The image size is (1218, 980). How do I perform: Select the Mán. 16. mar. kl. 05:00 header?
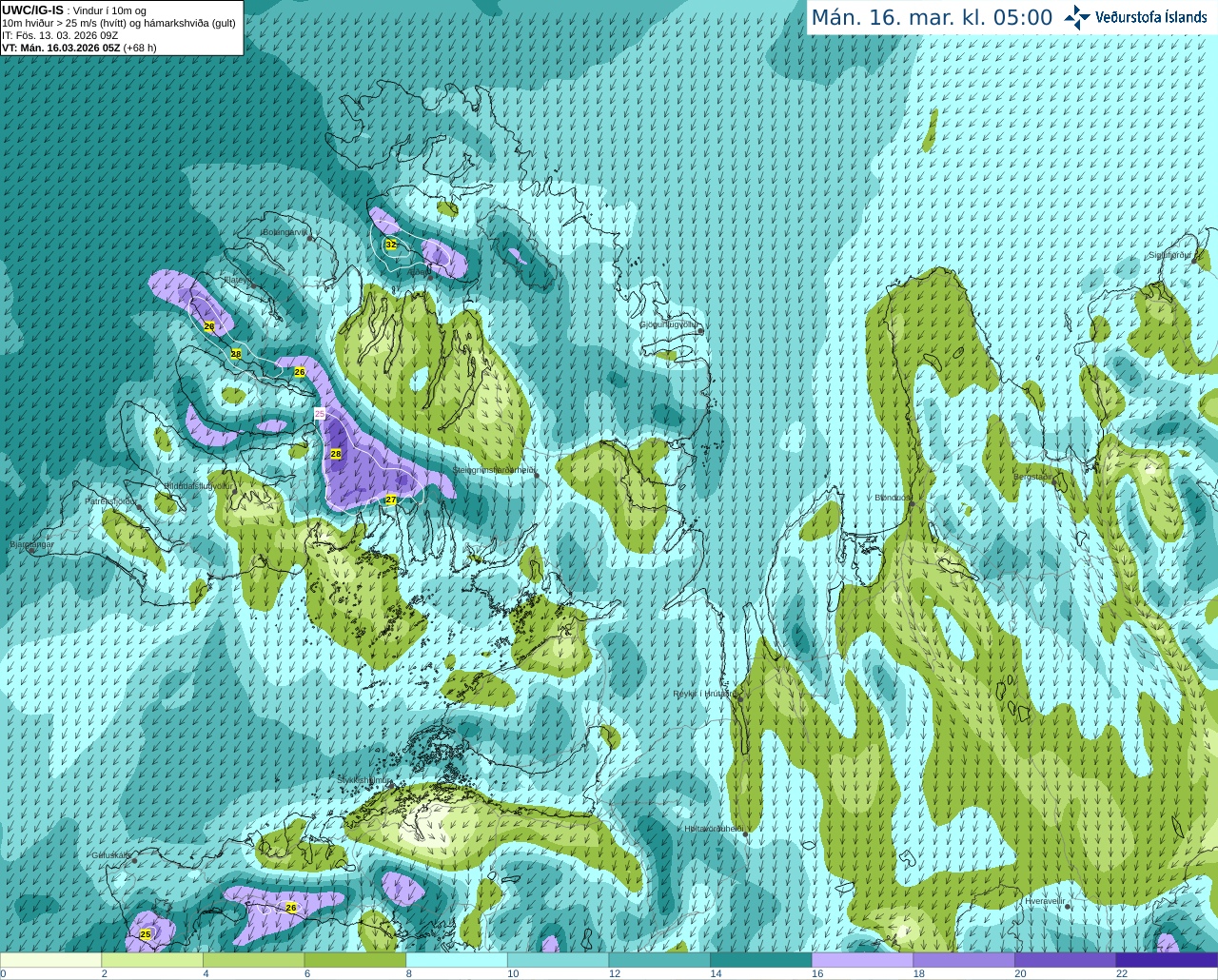(x=932, y=18)
